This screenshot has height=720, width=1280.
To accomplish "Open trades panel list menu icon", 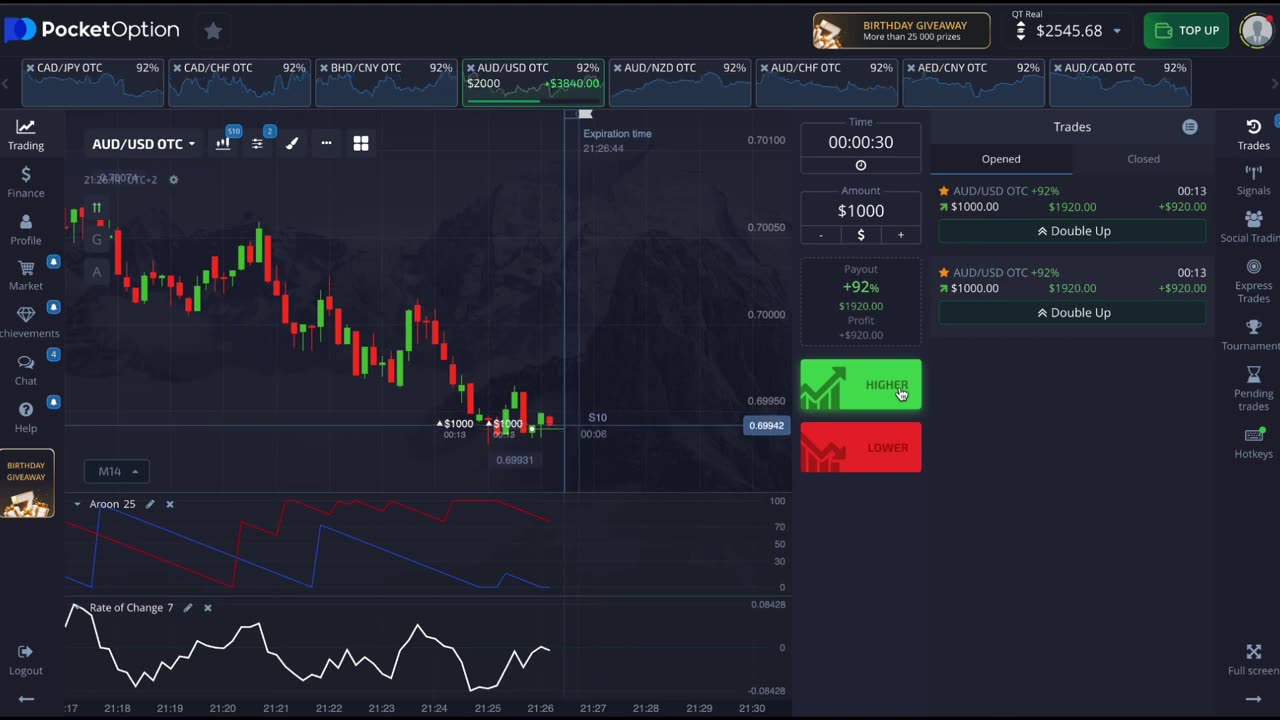I will pos(1190,127).
